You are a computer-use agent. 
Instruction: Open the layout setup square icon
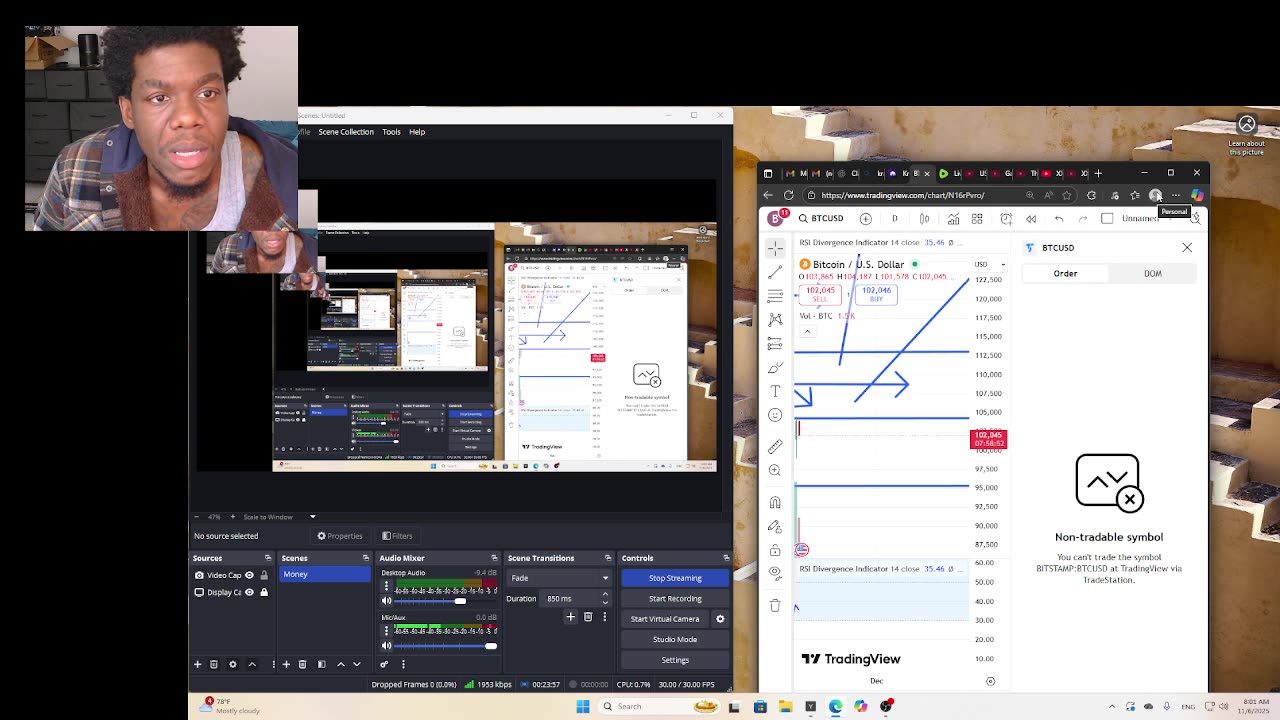pyautogui.click(x=1107, y=218)
